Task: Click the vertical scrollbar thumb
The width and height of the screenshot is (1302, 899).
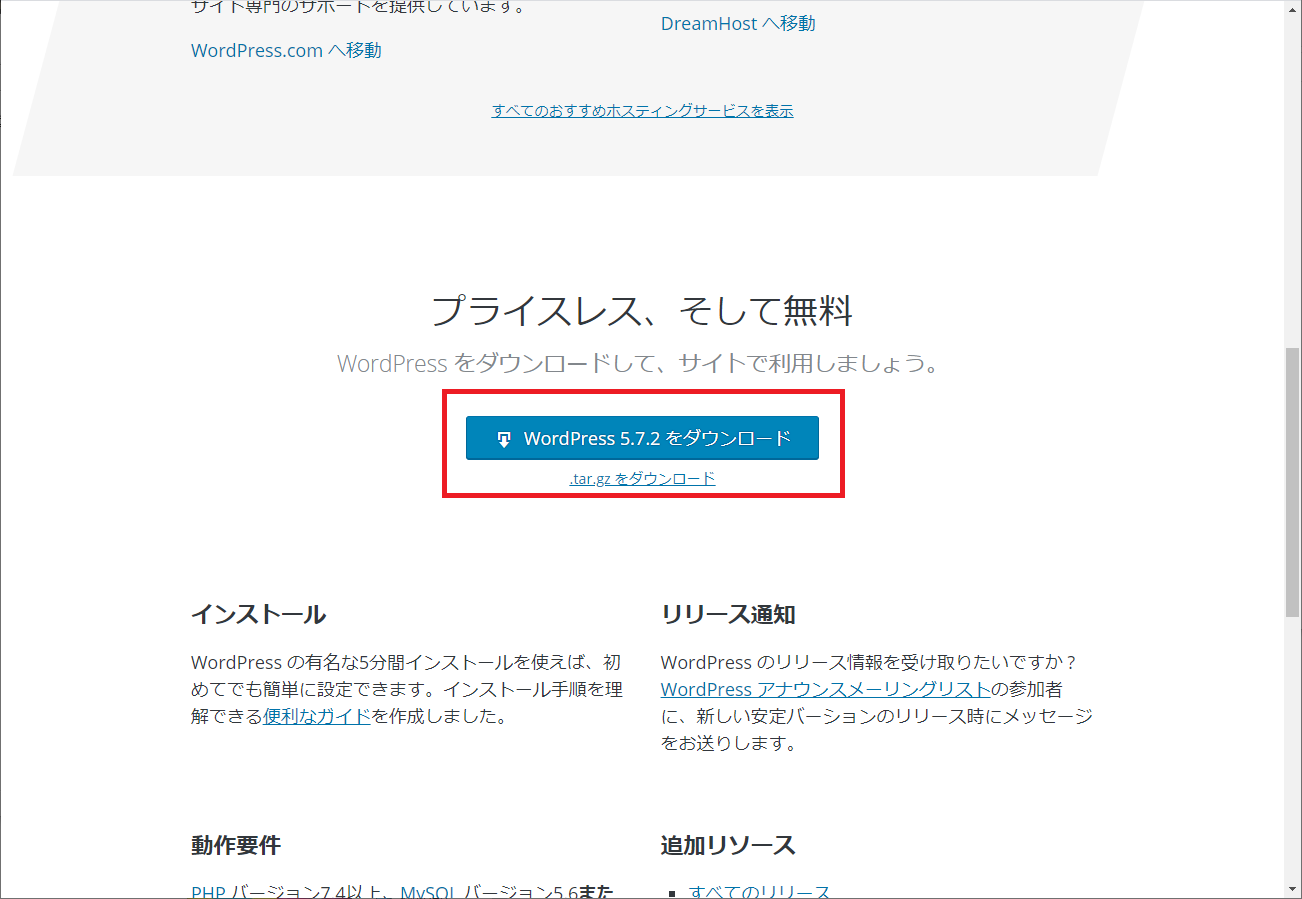Action: coord(1292,482)
